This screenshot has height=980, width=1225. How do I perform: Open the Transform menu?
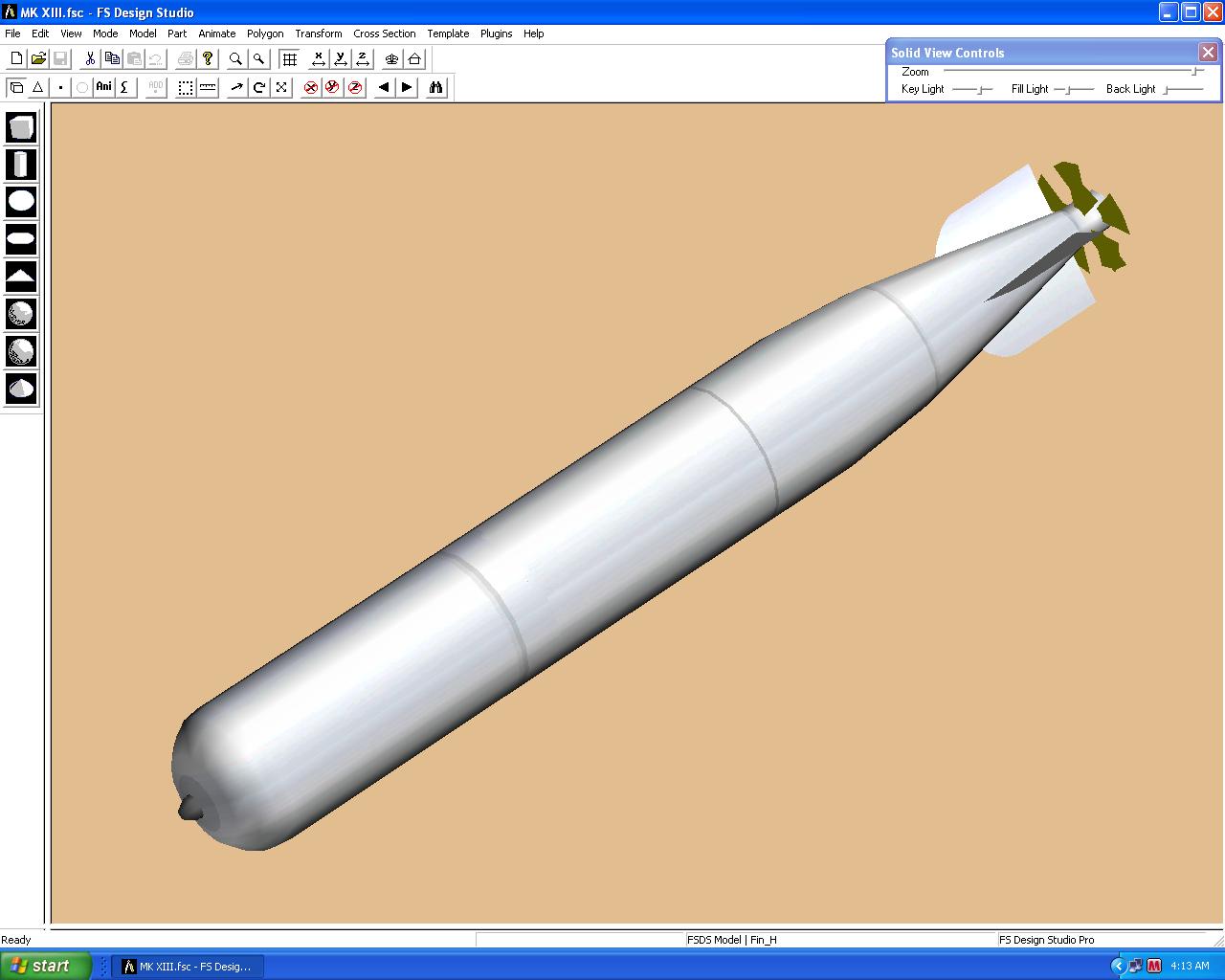click(x=318, y=33)
